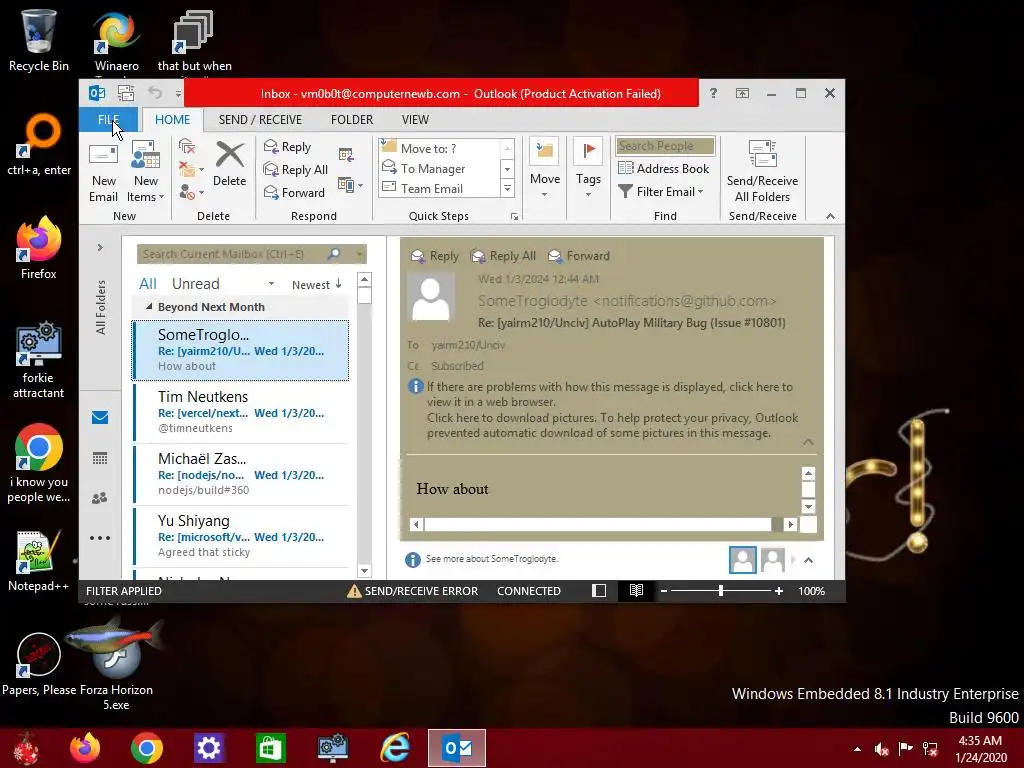Show Unread messages filter

click(x=195, y=284)
